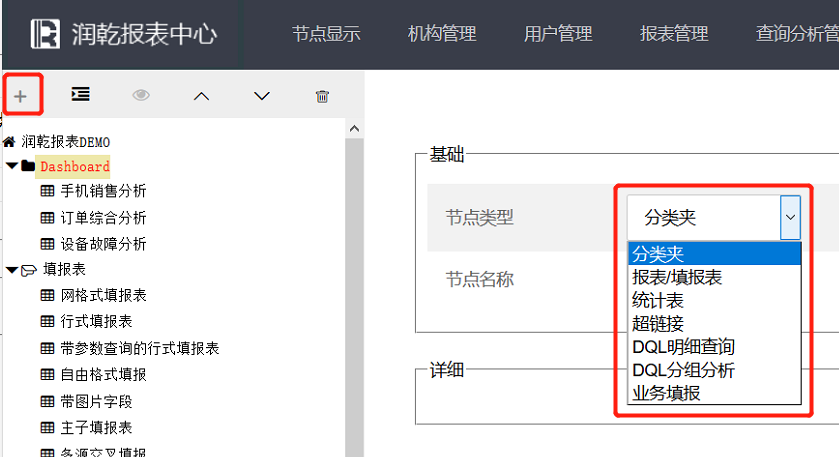Select the 主子填报表 node
Image resolution: width=839 pixels, height=457 pixels.
[x=96, y=427]
